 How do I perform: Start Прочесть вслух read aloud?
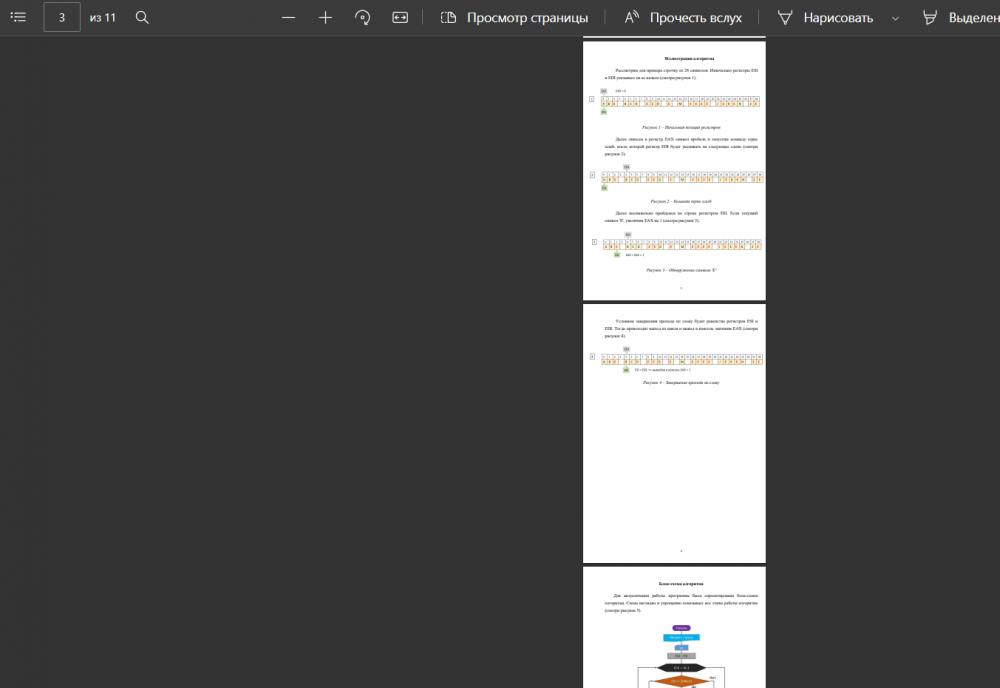(682, 17)
